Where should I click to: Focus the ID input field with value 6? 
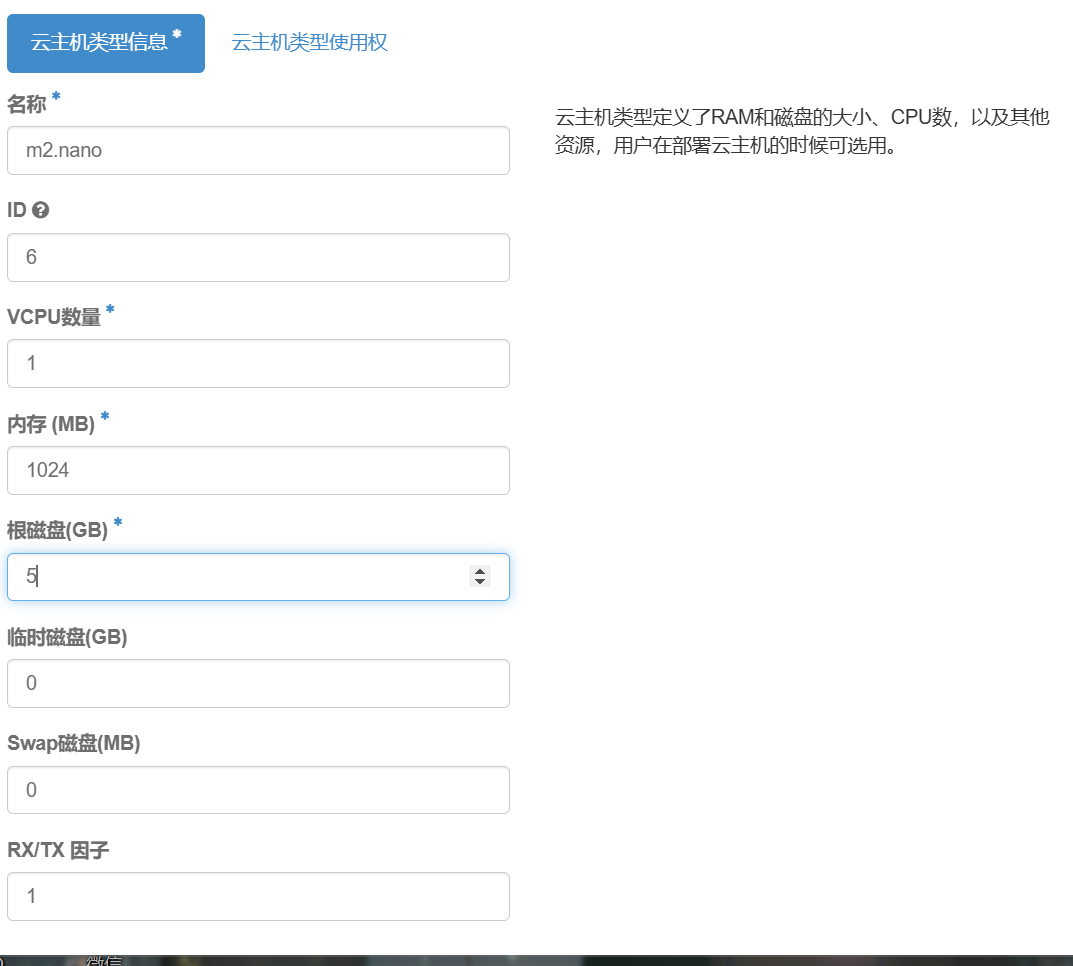258,257
